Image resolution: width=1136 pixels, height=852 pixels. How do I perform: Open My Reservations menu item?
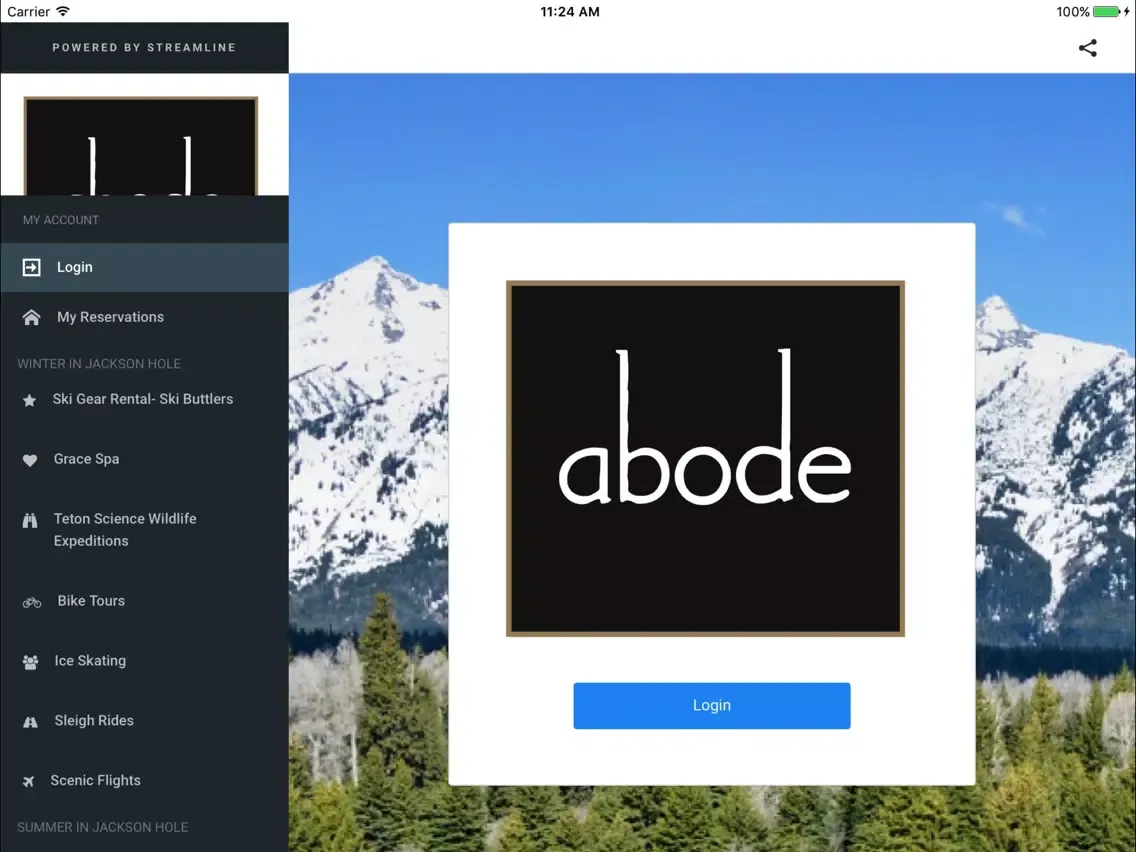144,317
